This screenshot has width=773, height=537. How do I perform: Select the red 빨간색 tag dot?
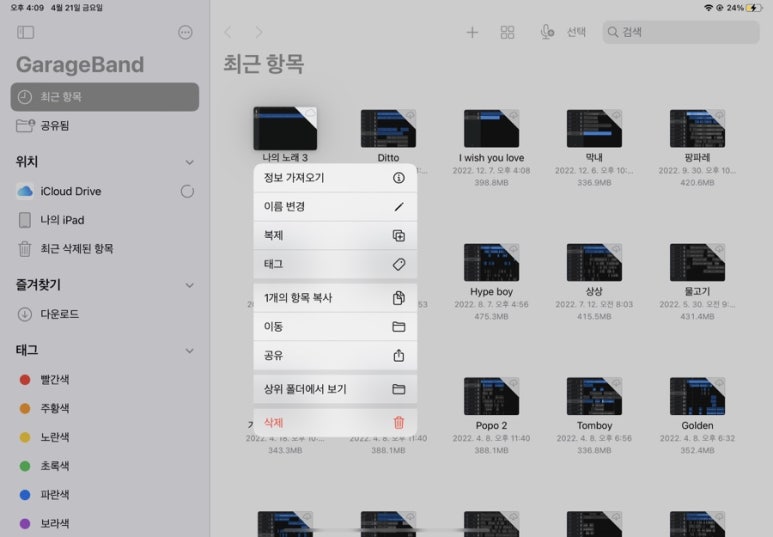click(x=25, y=380)
